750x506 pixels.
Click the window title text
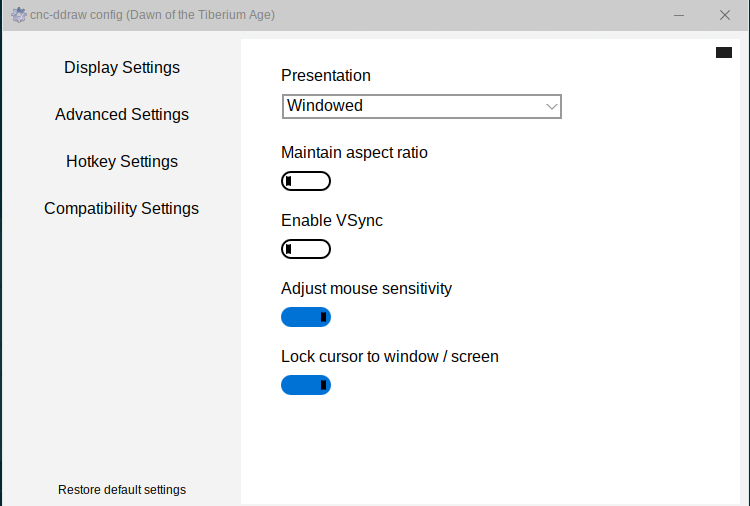point(153,15)
